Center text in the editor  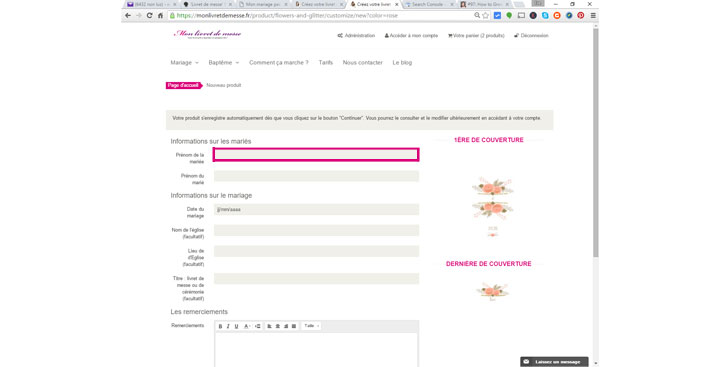[278, 326]
